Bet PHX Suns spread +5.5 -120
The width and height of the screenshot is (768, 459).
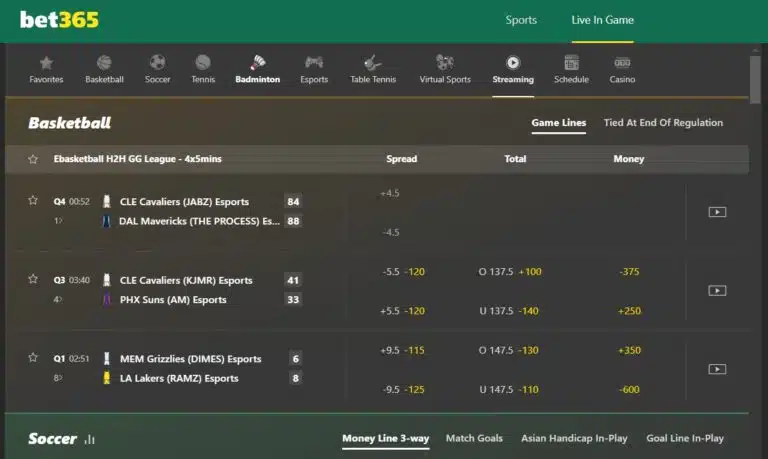point(402,311)
